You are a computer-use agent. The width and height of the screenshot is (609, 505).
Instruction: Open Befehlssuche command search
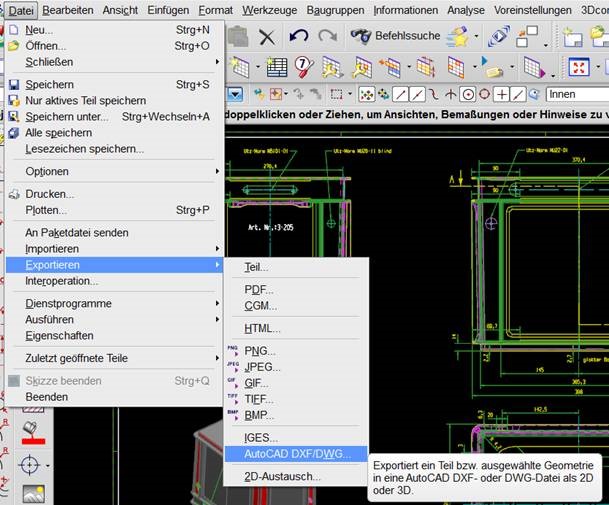[393, 37]
